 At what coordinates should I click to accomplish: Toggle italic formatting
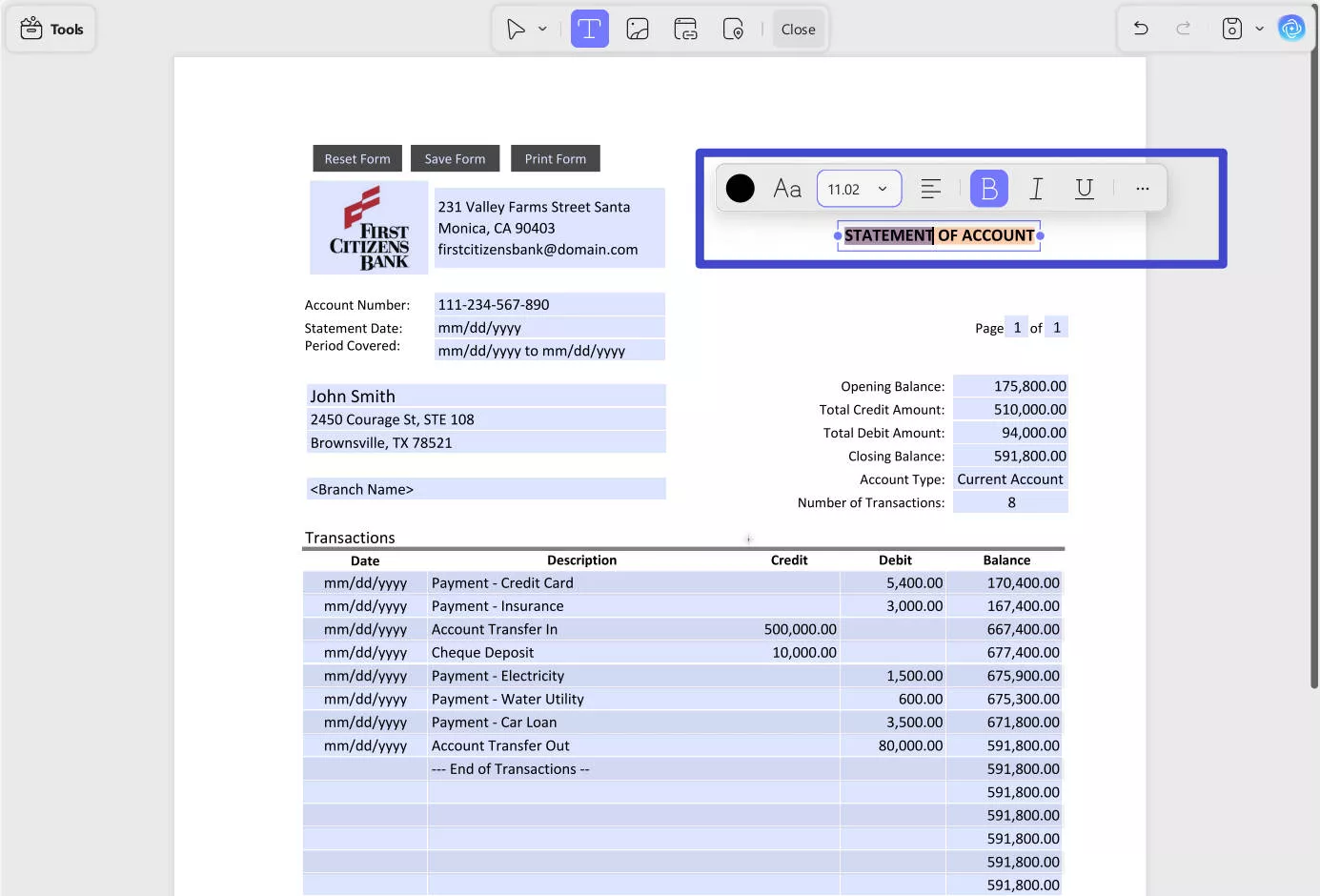(1036, 189)
